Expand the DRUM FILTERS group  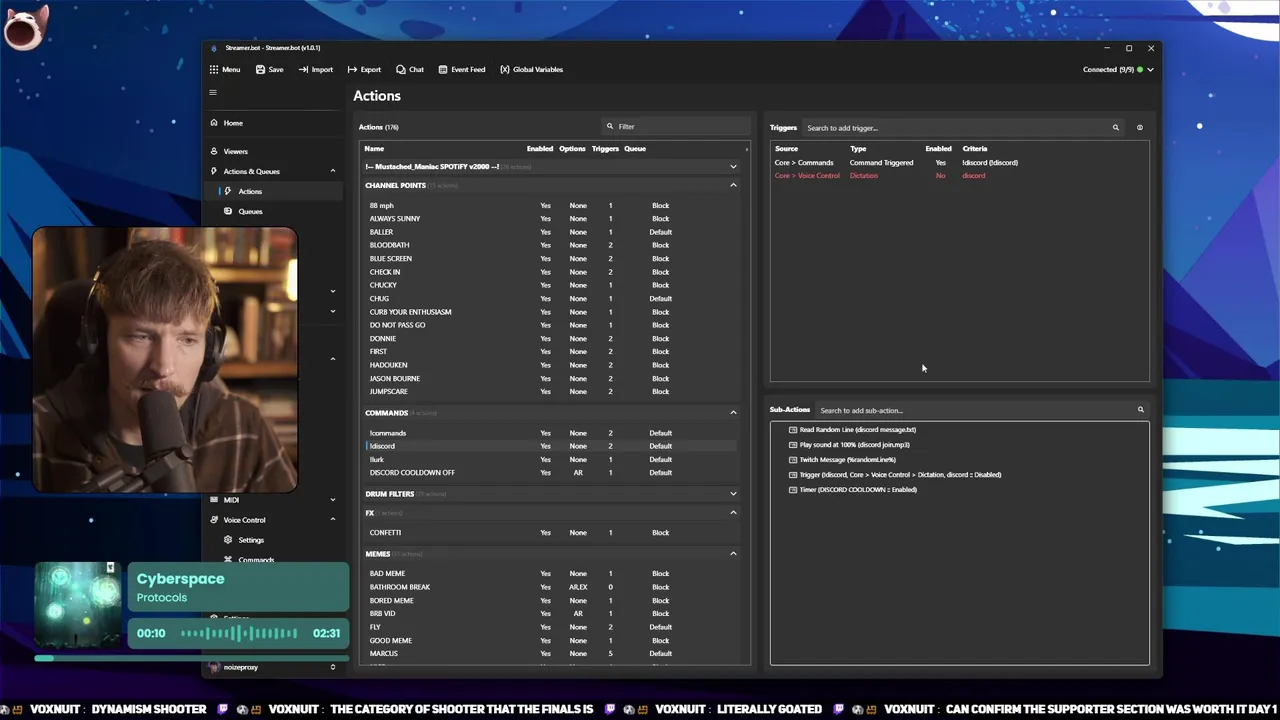pos(733,494)
